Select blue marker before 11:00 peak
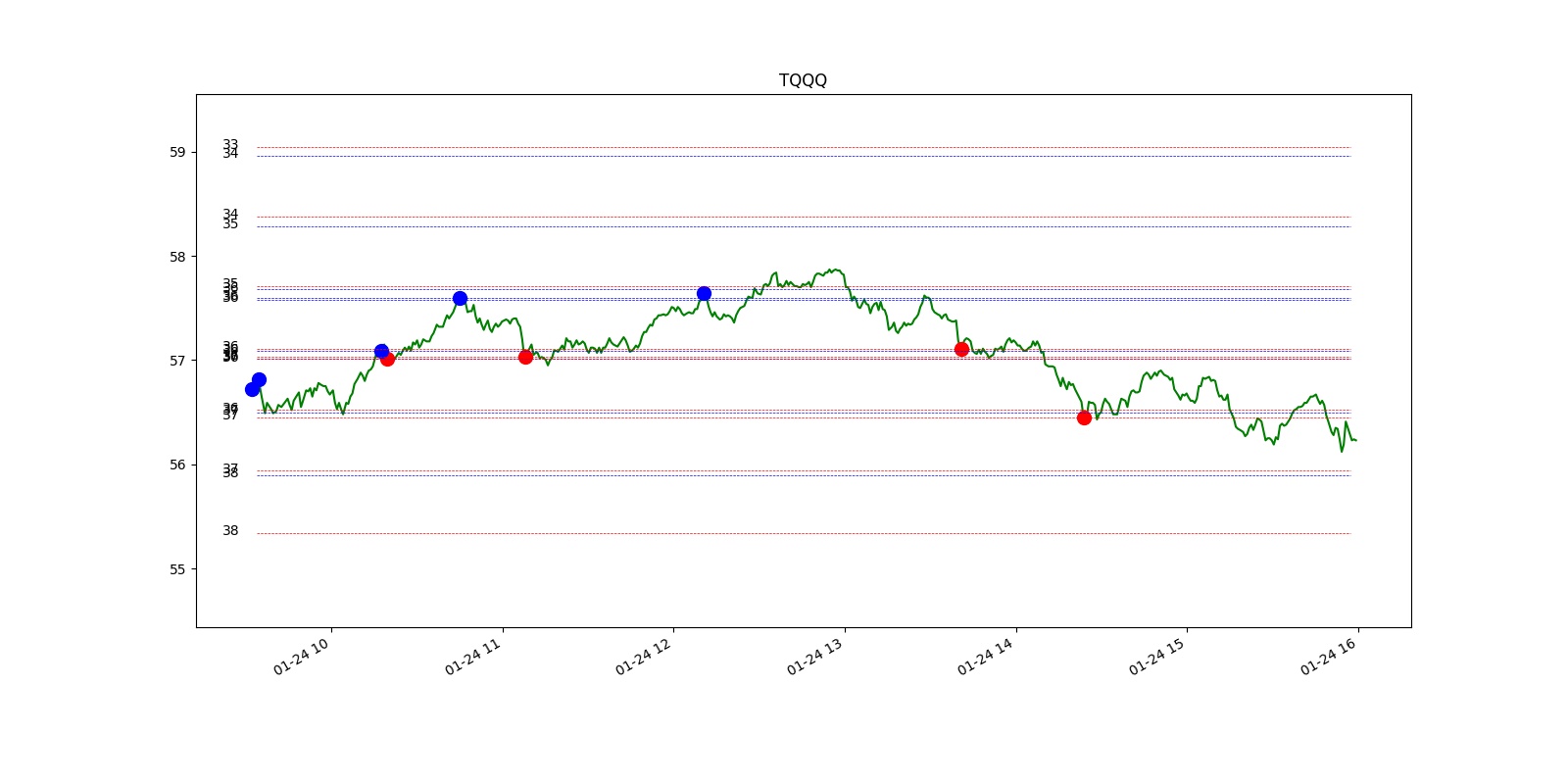 pyautogui.click(x=460, y=298)
